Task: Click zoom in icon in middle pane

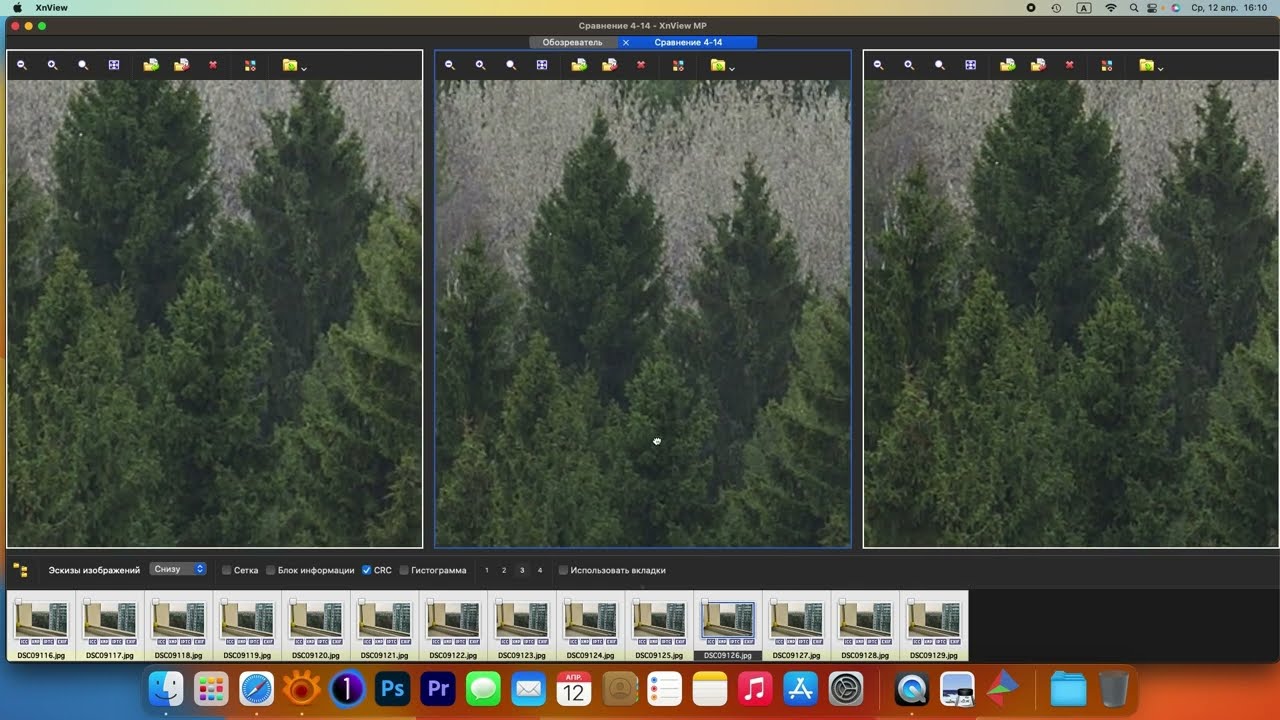Action: pyautogui.click(x=480, y=65)
